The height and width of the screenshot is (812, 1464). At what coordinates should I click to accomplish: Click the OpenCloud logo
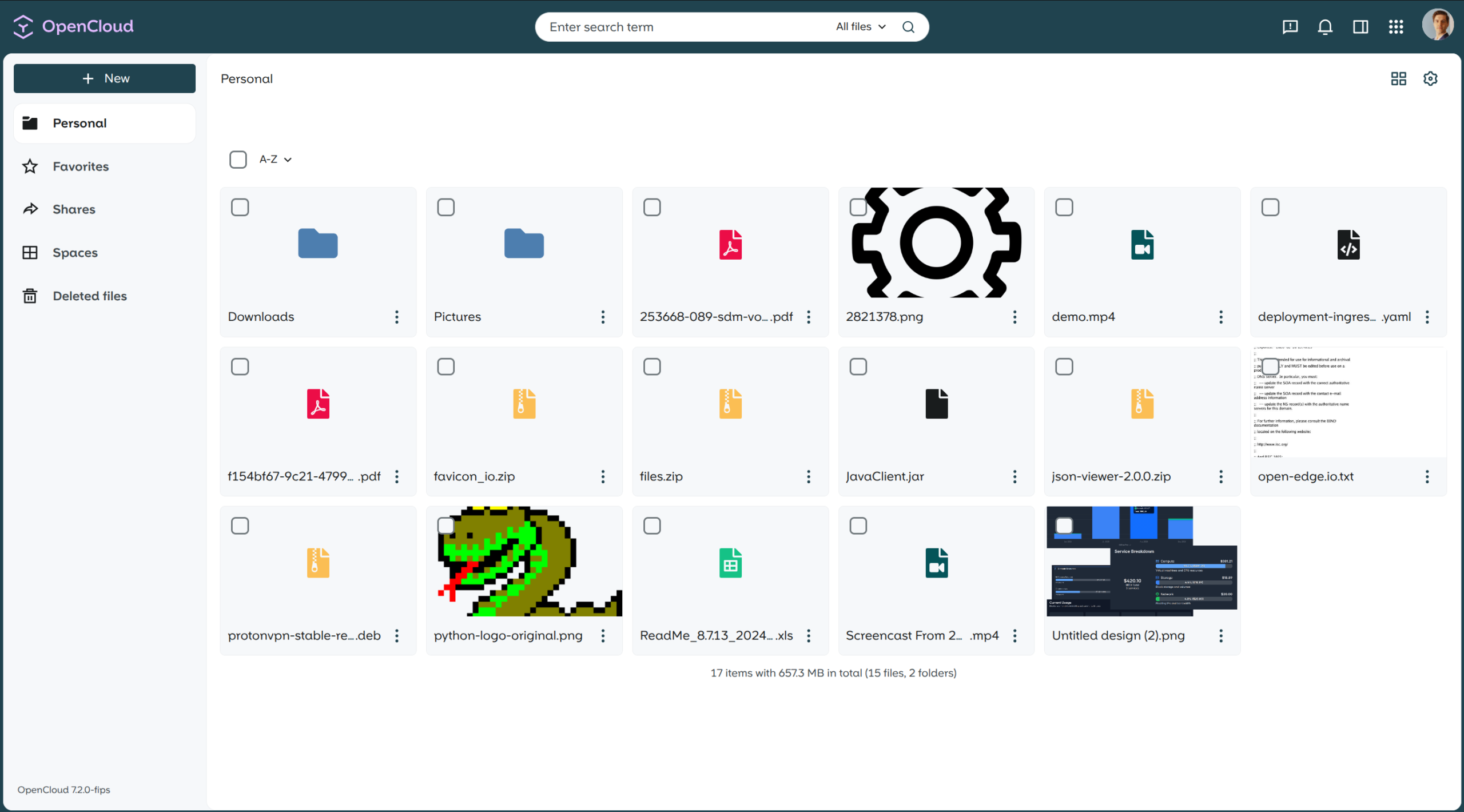(73, 26)
